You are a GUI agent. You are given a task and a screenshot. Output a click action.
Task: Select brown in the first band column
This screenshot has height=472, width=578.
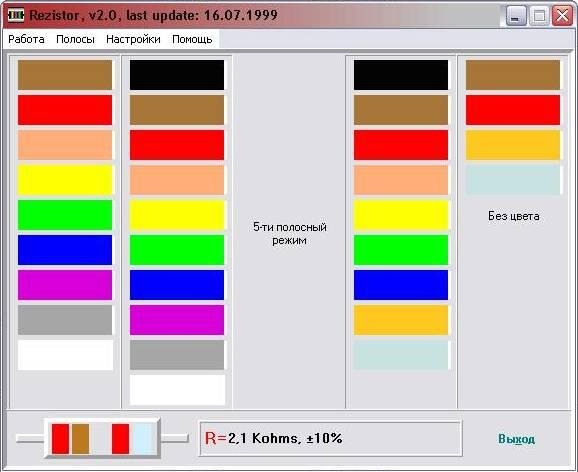click(x=65, y=75)
